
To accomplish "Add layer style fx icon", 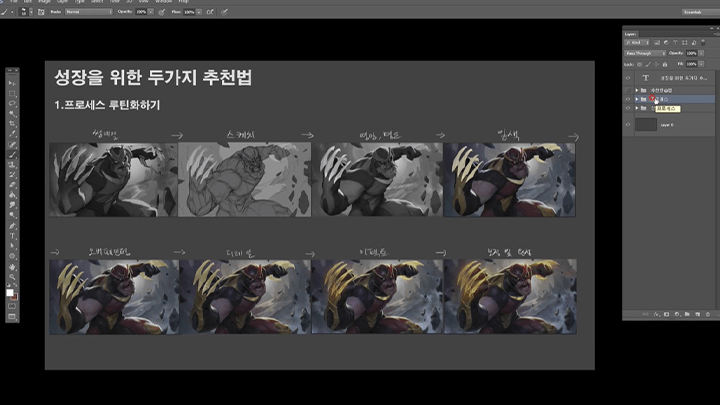I will [657, 314].
